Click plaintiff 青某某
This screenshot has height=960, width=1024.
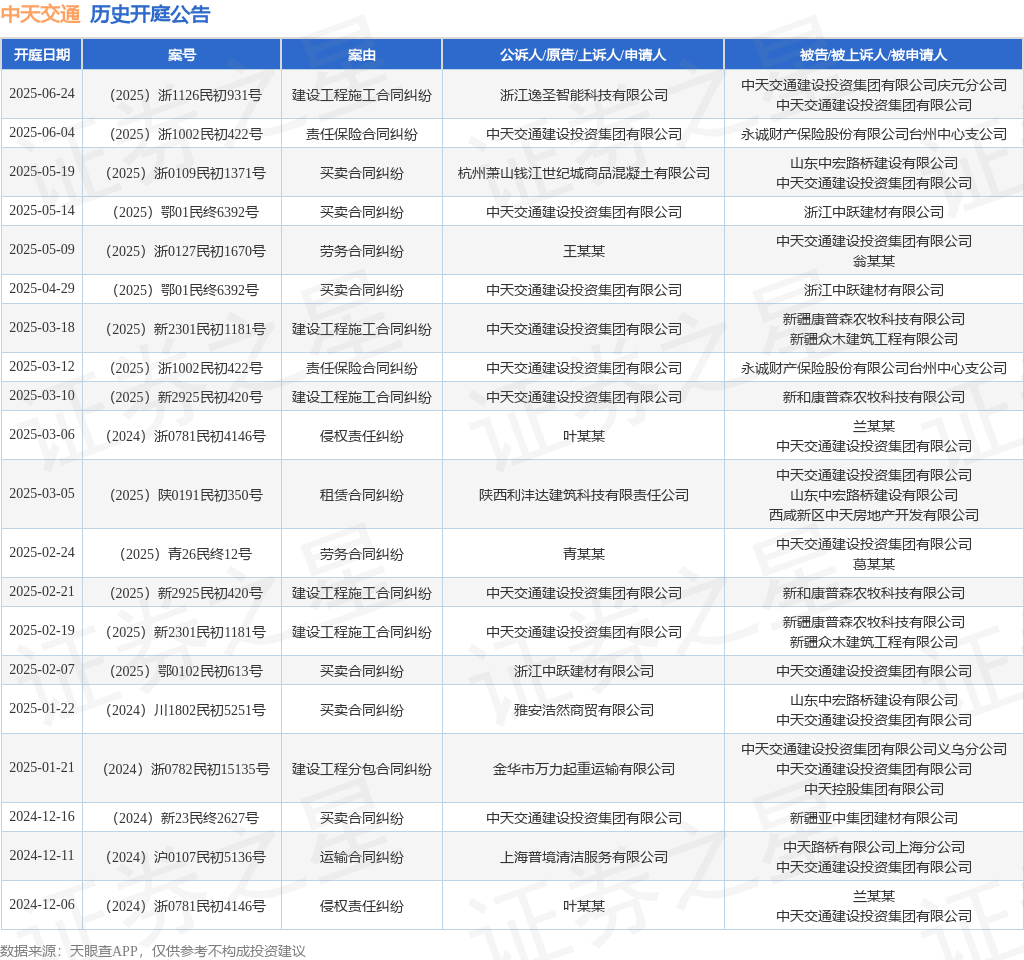[584, 554]
